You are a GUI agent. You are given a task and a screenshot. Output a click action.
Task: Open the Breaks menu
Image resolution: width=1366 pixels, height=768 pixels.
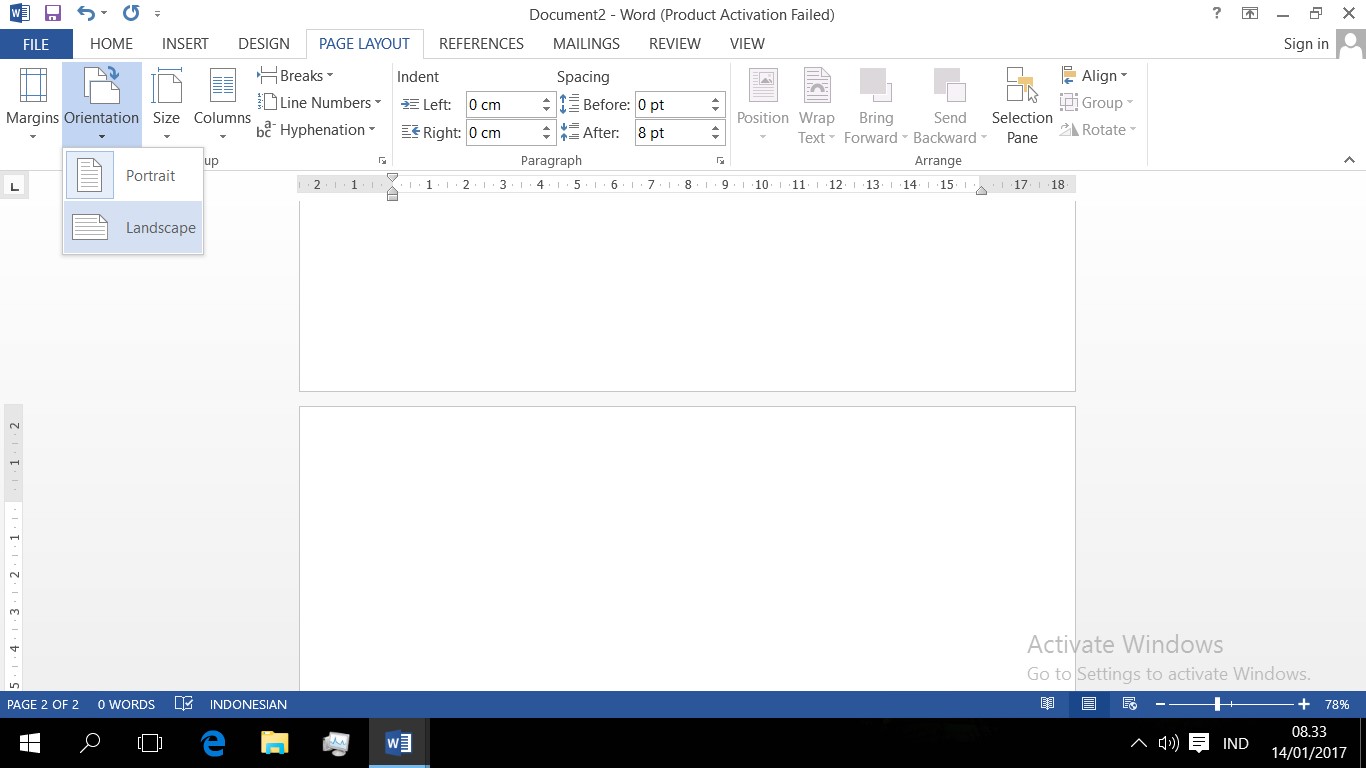(296, 76)
